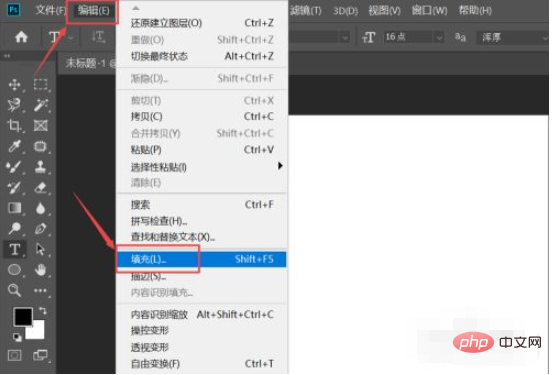Click the Home icon in options bar
This screenshot has height=375, width=552.
[x=21, y=37]
